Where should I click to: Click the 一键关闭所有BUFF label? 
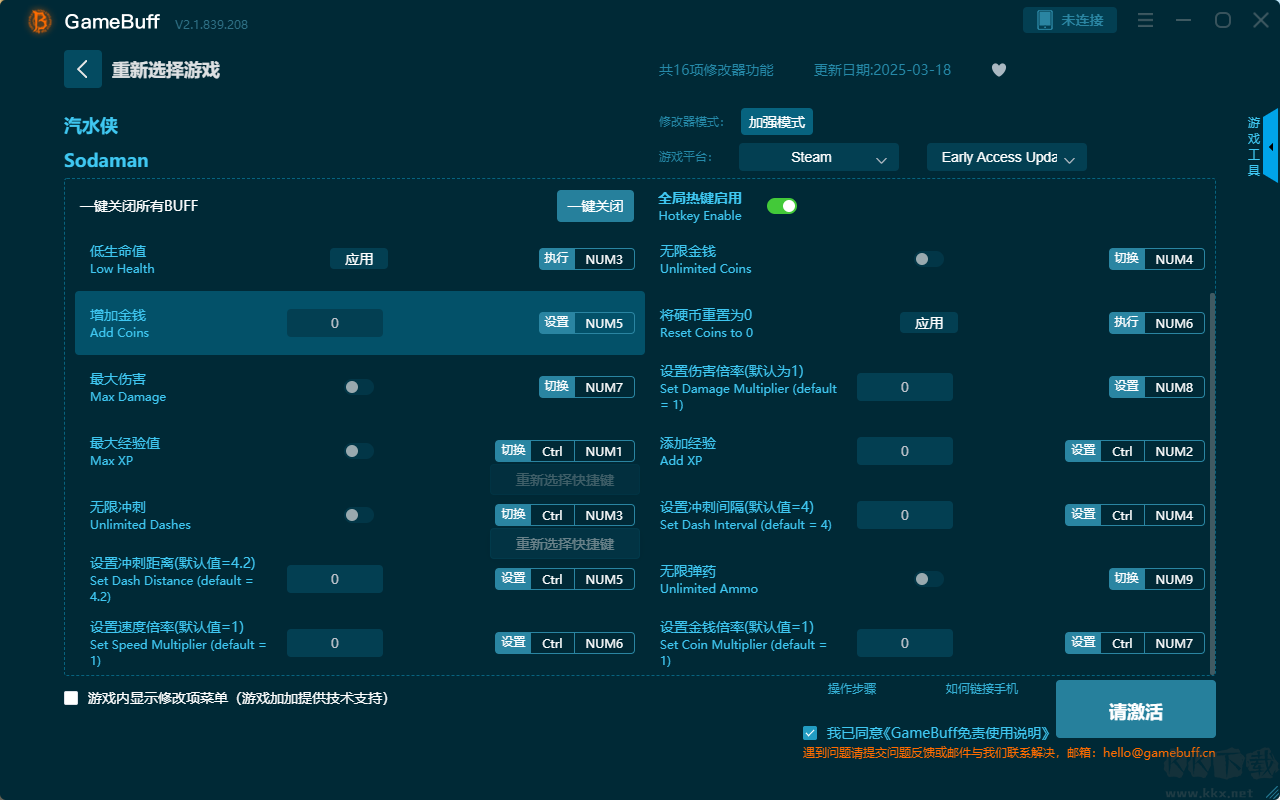tap(139, 206)
